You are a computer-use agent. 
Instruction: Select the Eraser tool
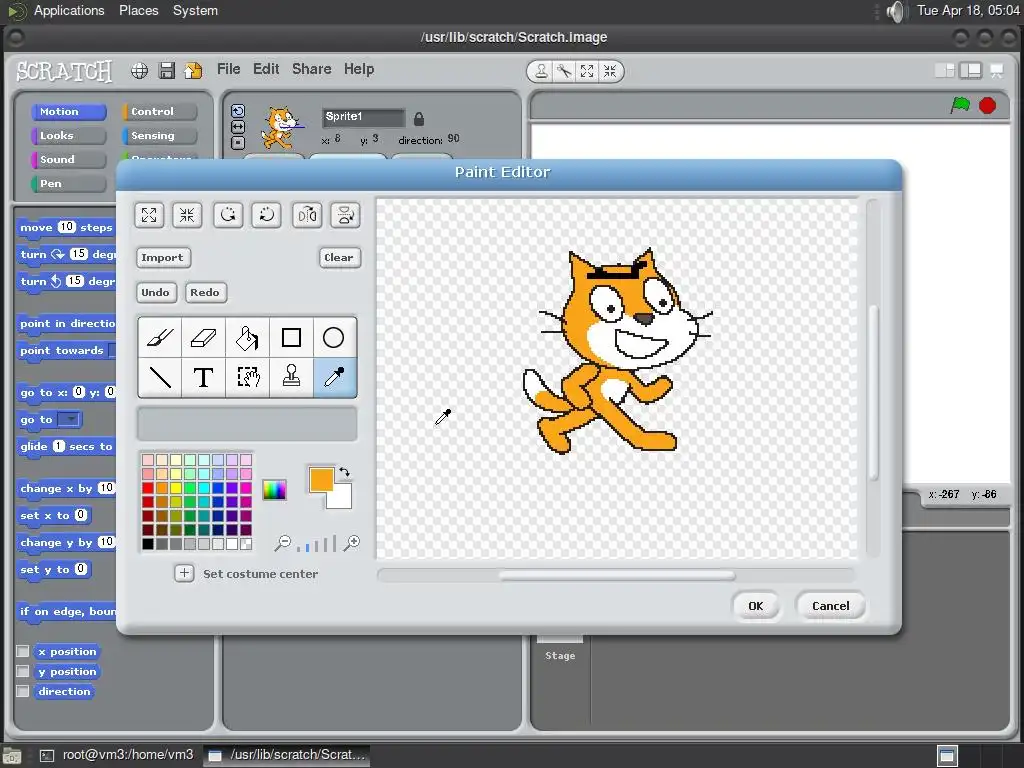point(204,338)
